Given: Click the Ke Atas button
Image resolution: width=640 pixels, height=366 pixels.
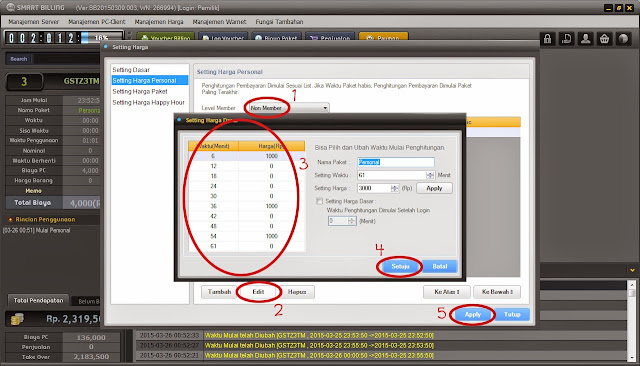Looking at the screenshot, I should pyautogui.click(x=447, y=292).
